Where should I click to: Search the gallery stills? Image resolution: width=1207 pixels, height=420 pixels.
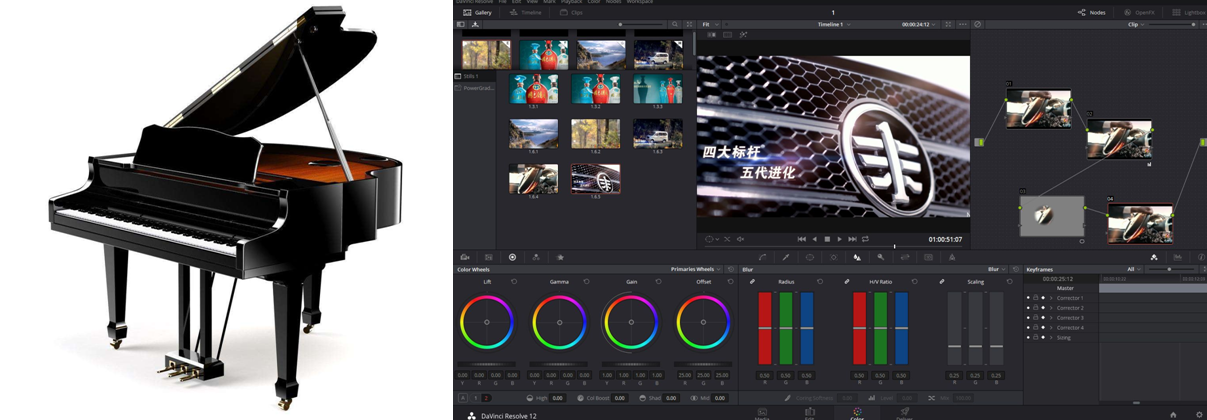click(x=675, y=24)
